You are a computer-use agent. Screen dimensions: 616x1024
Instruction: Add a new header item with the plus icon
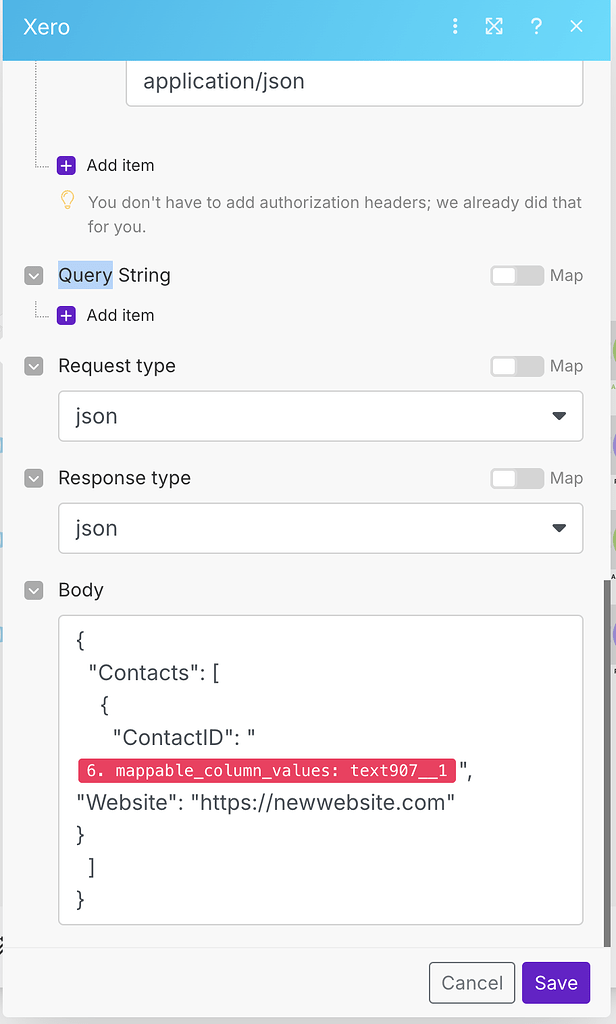pos(65,165)
